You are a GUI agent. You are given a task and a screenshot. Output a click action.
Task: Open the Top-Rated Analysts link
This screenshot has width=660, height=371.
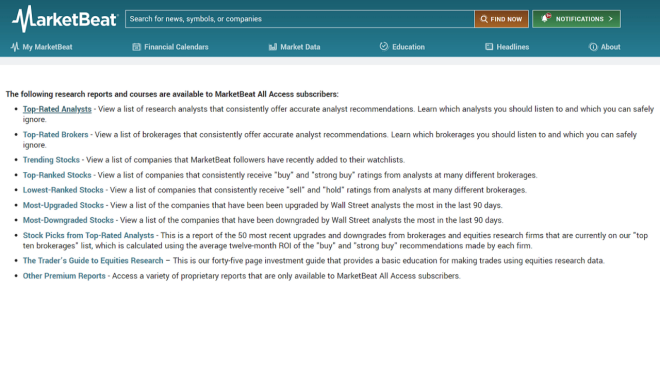coord(57,109)
